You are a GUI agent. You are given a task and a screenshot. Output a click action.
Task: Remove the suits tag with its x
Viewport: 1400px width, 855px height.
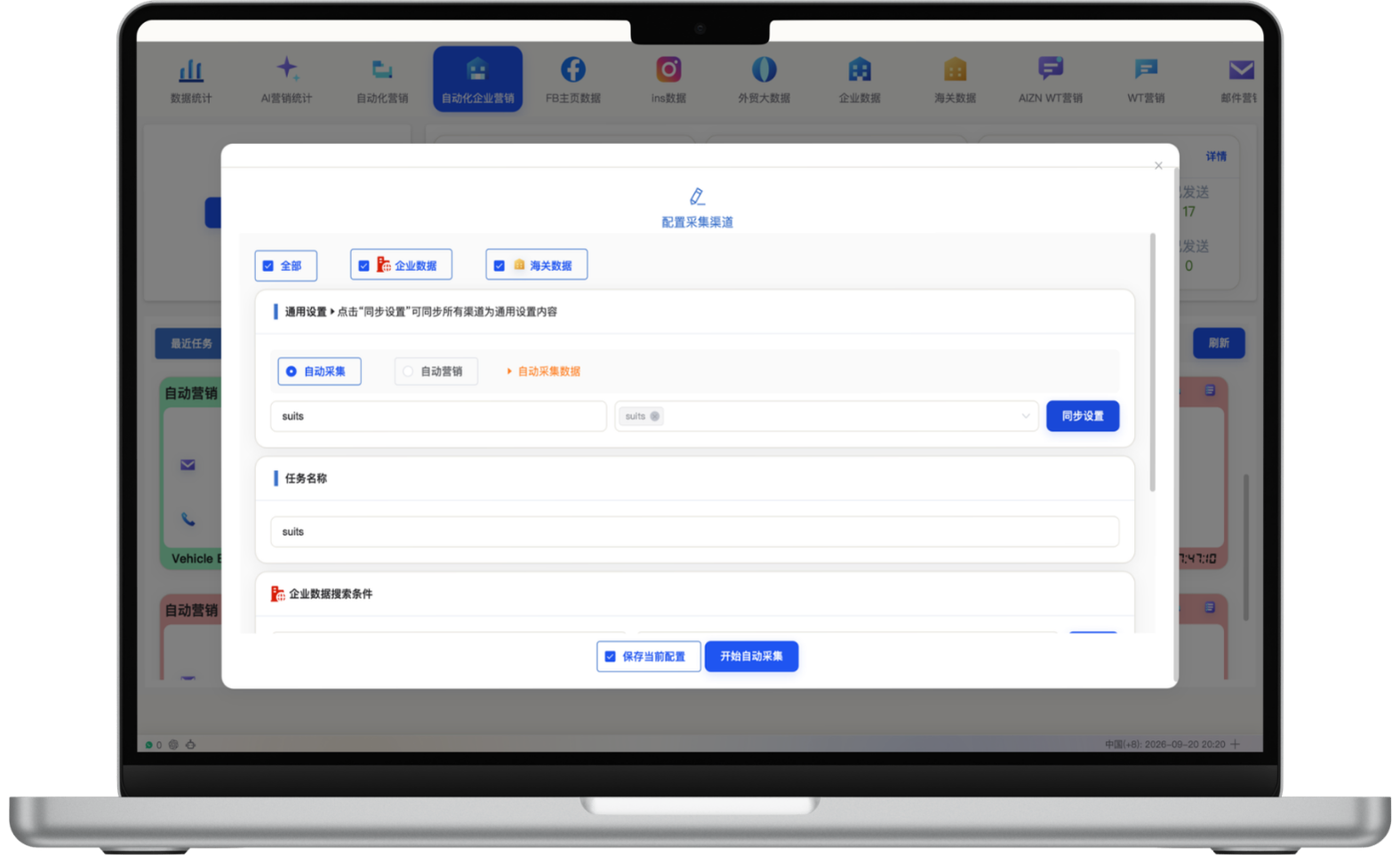[655, 416]
